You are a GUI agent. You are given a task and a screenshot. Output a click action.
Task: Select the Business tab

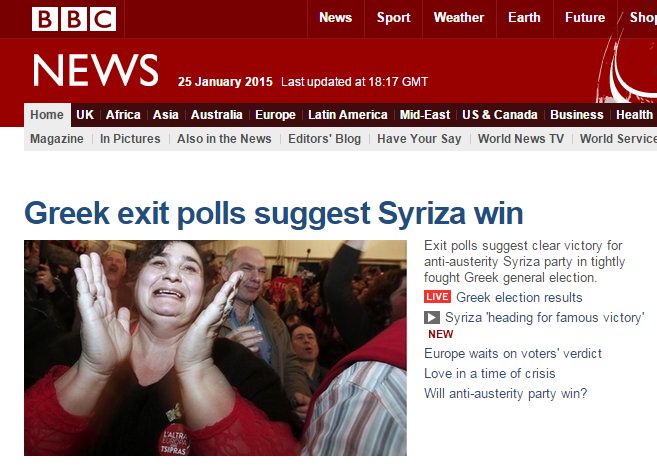[577, 115]
